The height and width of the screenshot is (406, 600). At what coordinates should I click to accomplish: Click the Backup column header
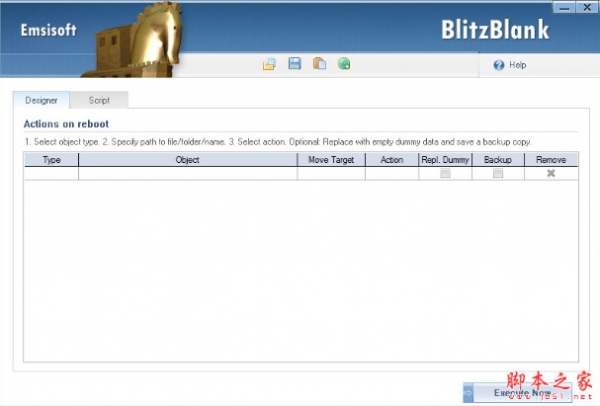point(498,160)
